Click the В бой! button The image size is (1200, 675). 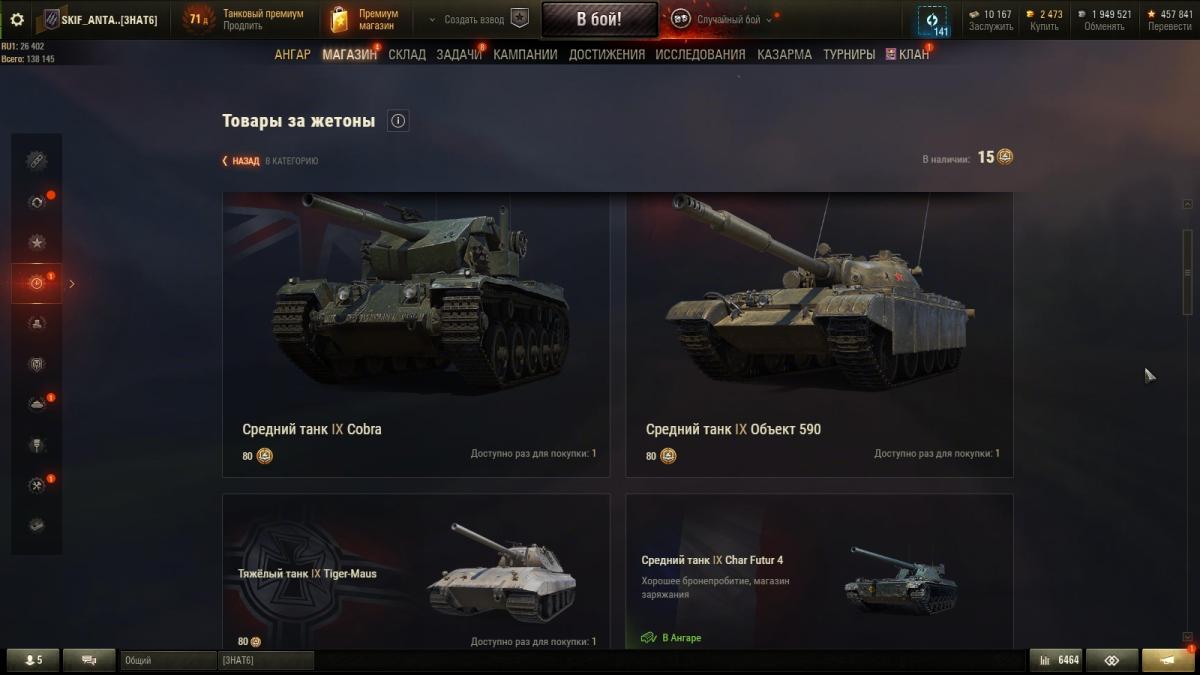600,19
